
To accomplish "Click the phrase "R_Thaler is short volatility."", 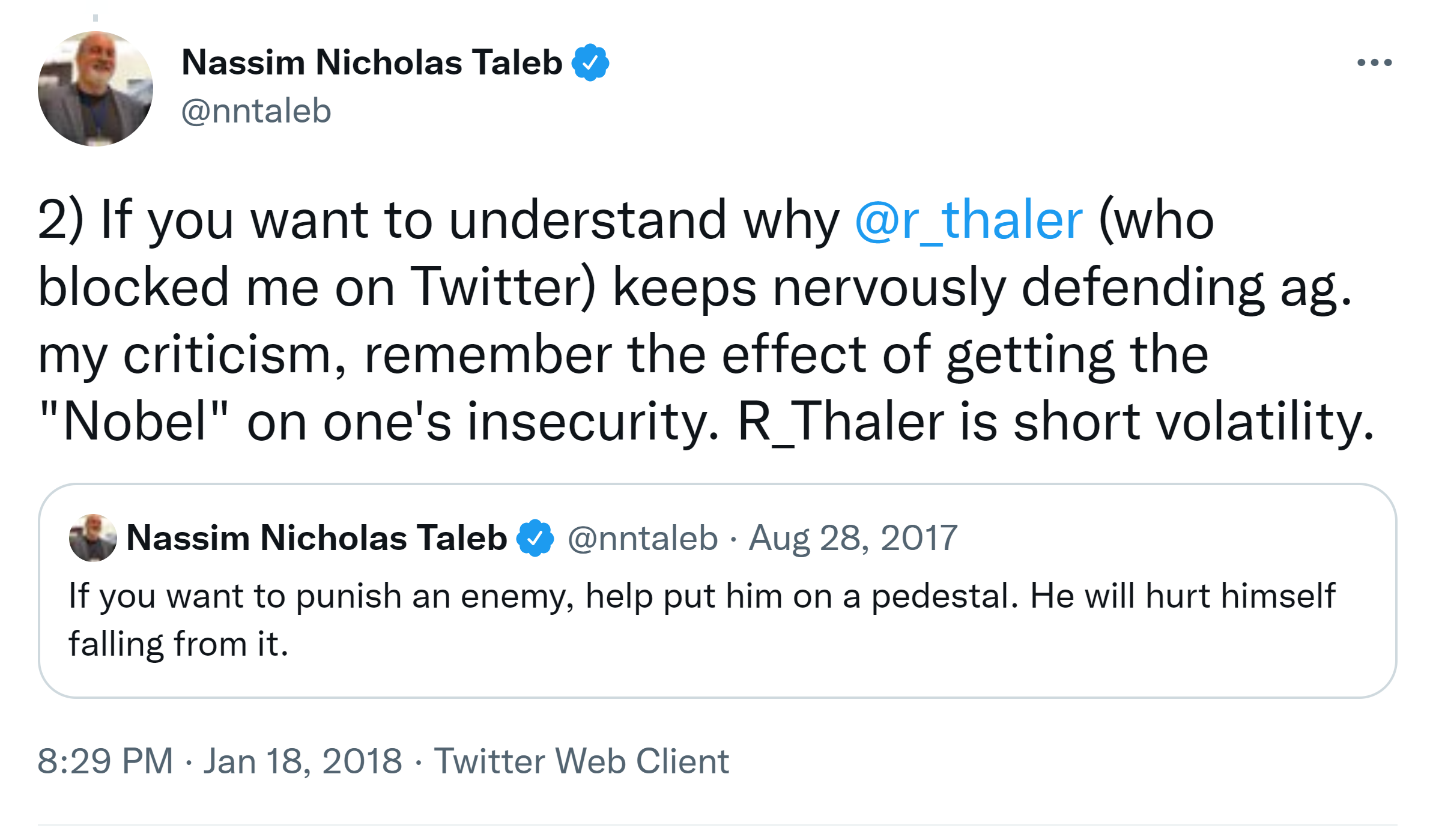I will click(1055, 422).
